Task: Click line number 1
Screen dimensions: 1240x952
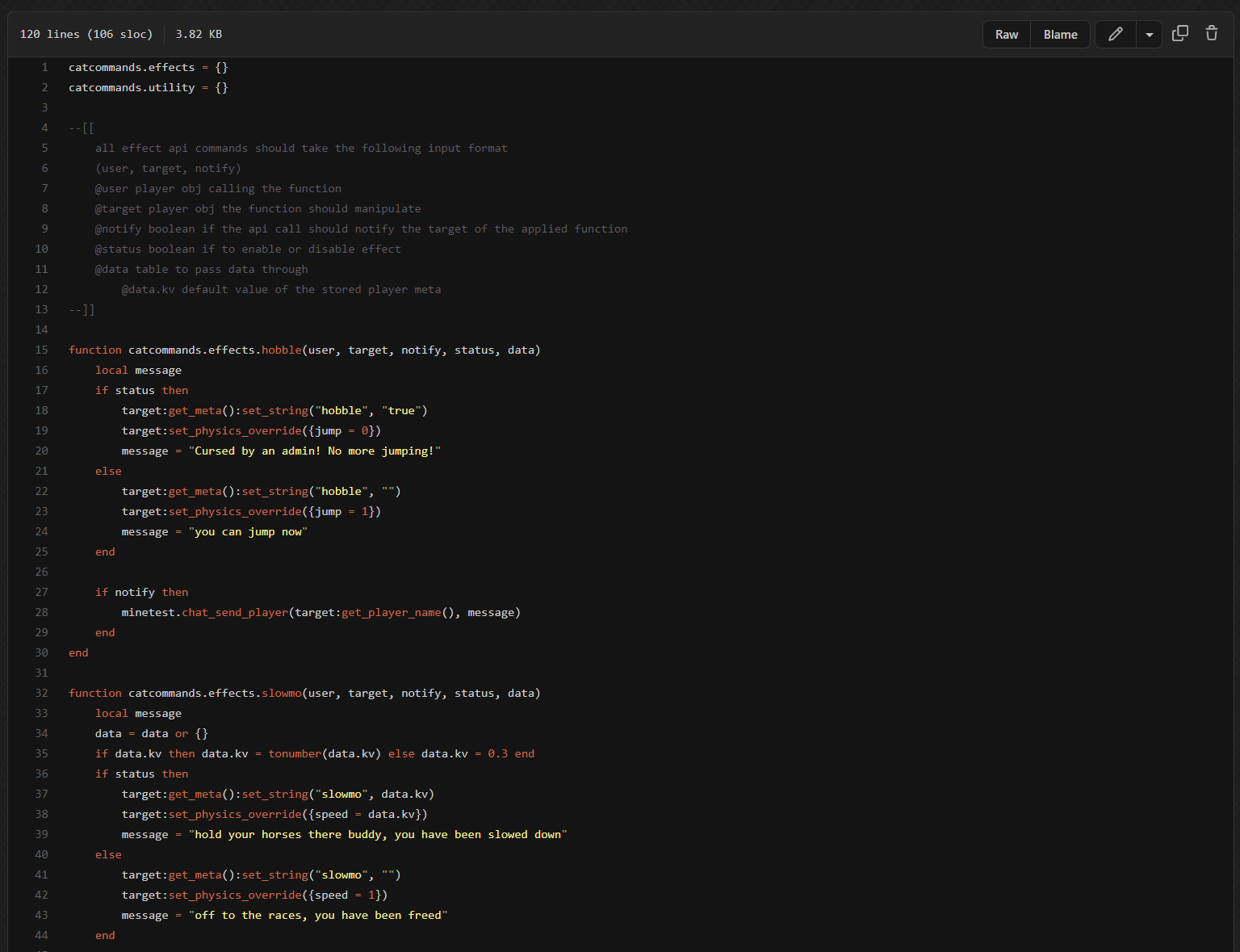Action: (x=44, y=67)
